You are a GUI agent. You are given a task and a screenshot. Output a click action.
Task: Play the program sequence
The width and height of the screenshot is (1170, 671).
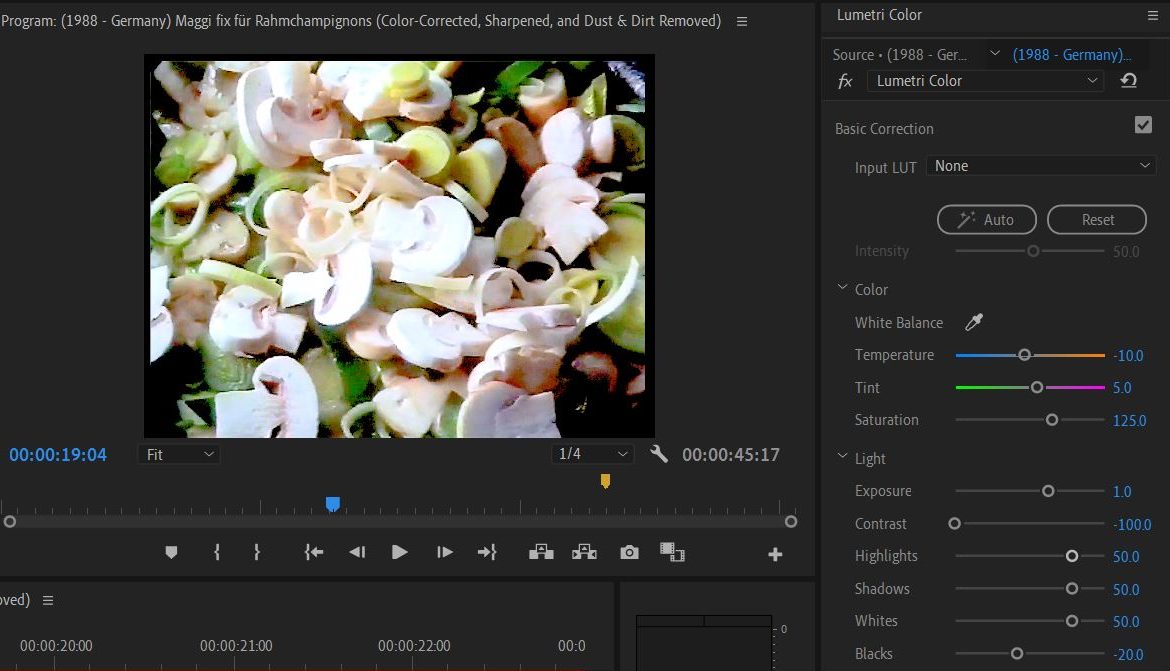[x=399, y=552]
